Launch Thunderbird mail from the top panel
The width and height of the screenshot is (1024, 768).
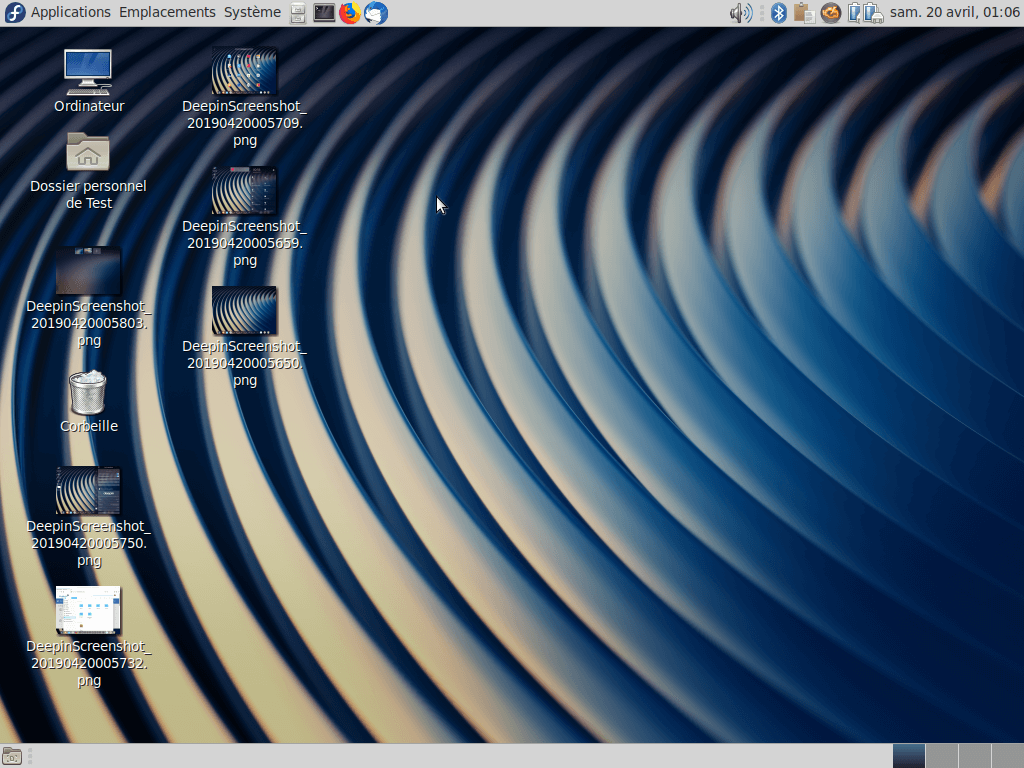point(376,13)
